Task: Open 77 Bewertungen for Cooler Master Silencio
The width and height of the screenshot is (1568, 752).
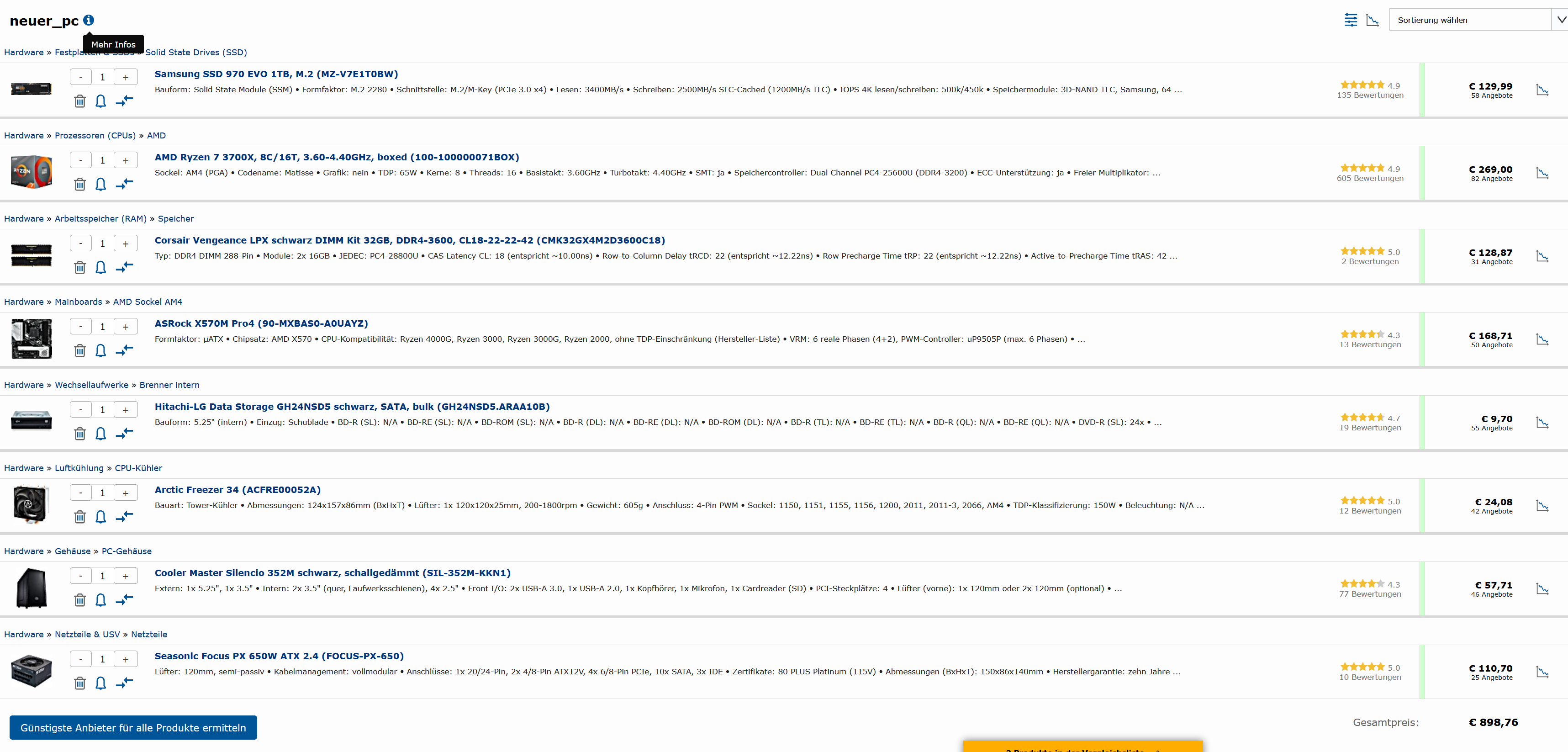Action: point(1370,594)
